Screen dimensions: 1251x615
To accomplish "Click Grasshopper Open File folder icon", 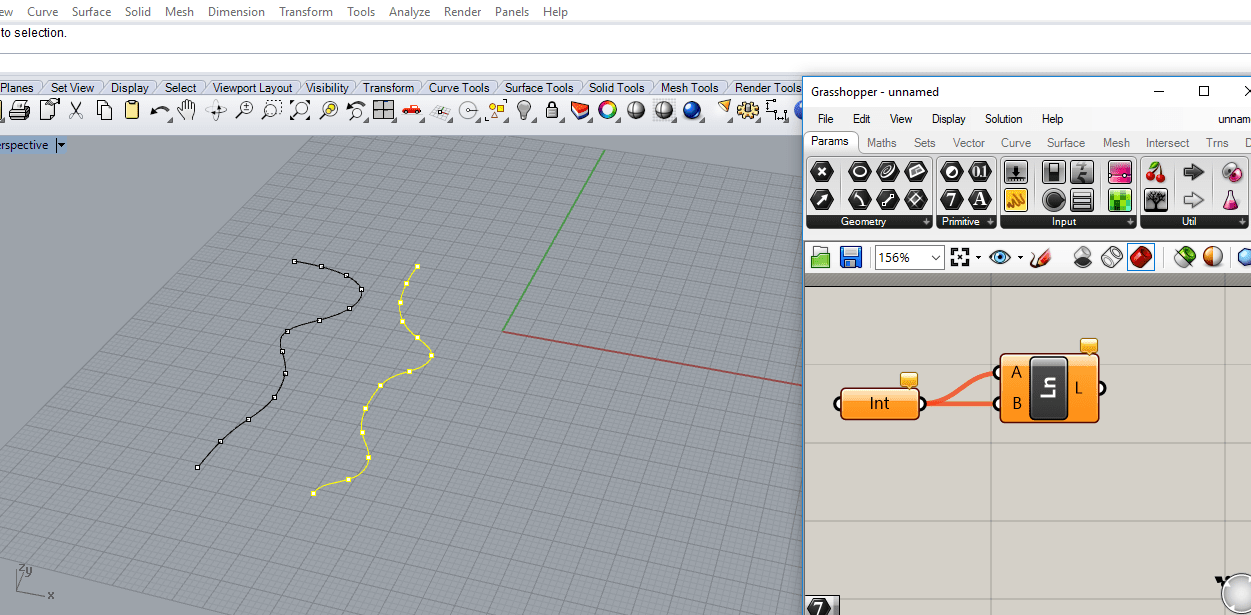I will [821, 257].
